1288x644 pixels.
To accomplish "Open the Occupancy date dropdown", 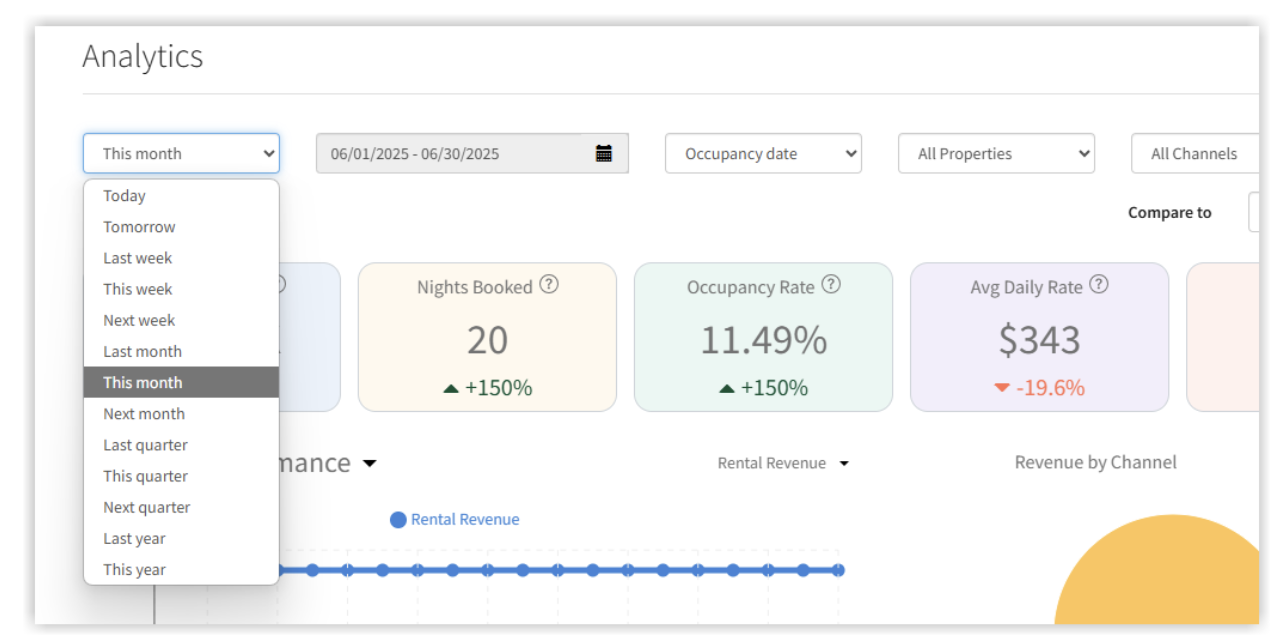I will 763,153.
